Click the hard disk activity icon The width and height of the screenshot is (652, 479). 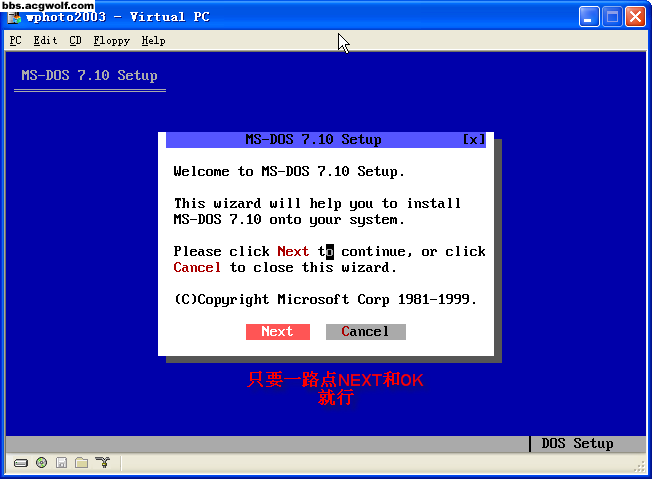[x=21, y=463]
